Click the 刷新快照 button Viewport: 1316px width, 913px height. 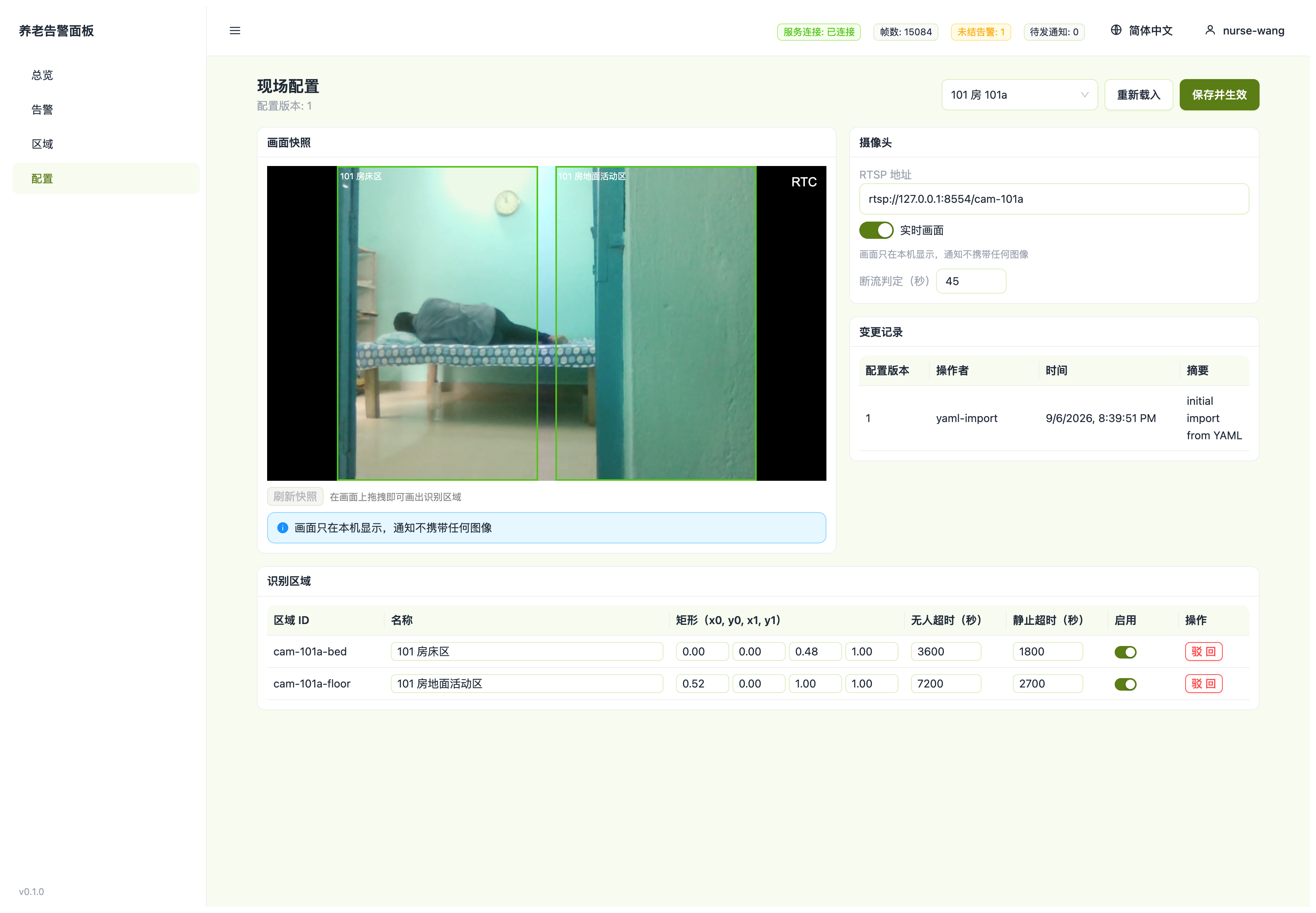295,496
